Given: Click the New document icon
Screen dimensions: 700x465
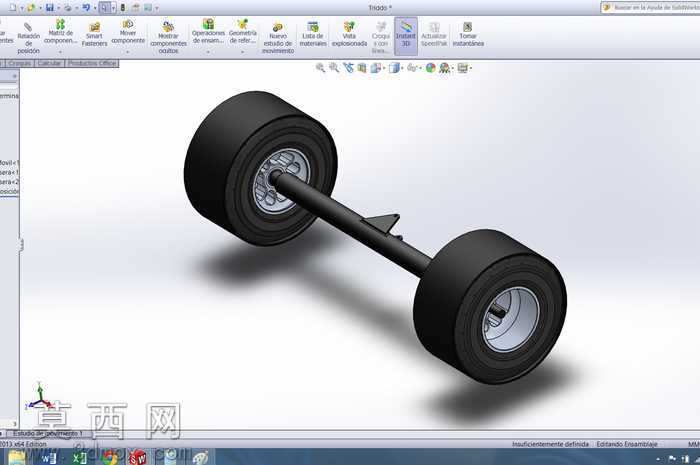Looking at the screenshot, I should coord(12,8).
